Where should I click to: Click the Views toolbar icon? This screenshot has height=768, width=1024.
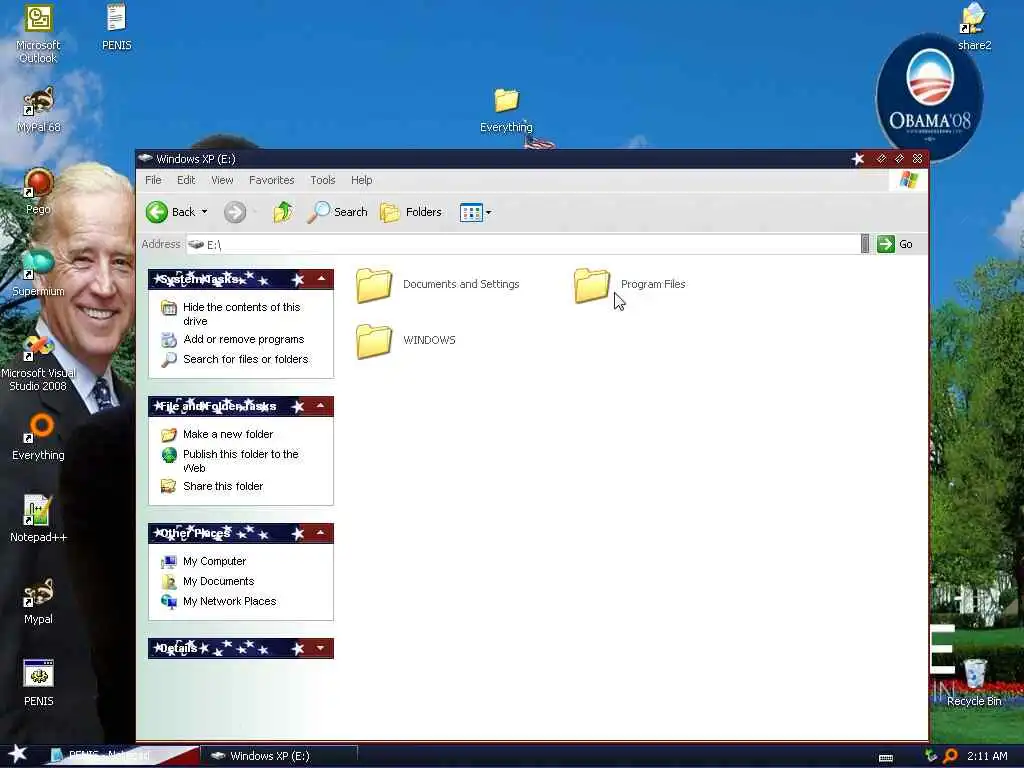tap(471, 212)
